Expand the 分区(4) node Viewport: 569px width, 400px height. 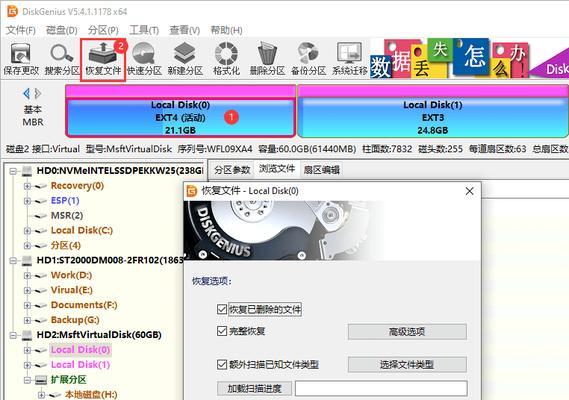pos(27,246)
